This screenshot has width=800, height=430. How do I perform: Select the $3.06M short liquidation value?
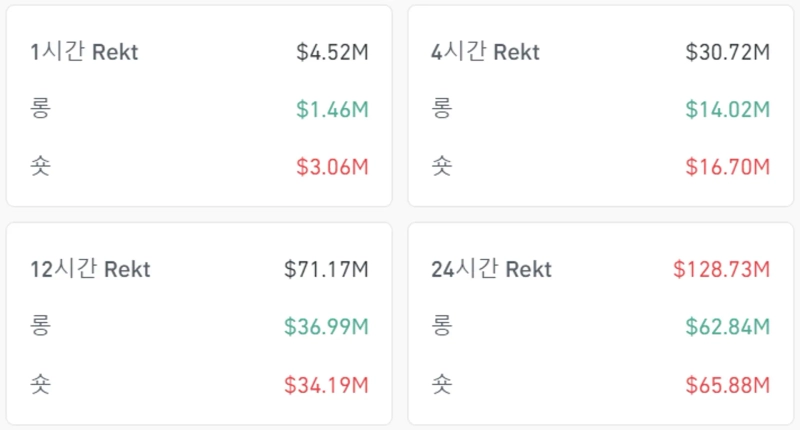[x=332, y=166]
